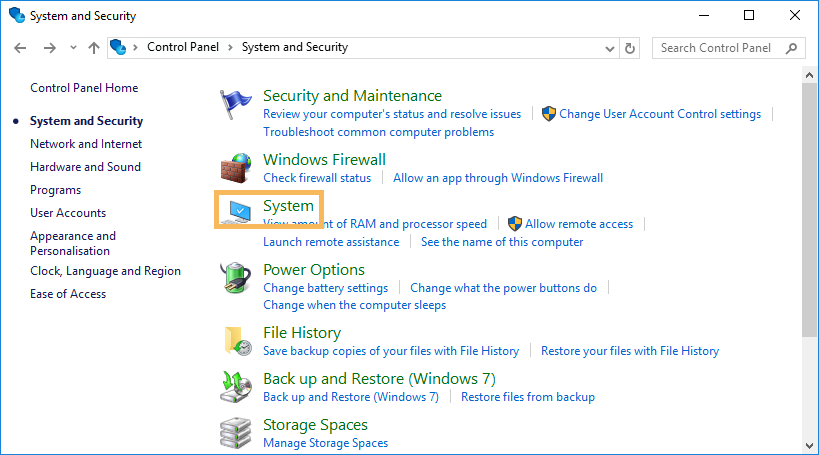Open the Power Options battery icon
This screenshot has width=819, height=455.
[237, 278]
